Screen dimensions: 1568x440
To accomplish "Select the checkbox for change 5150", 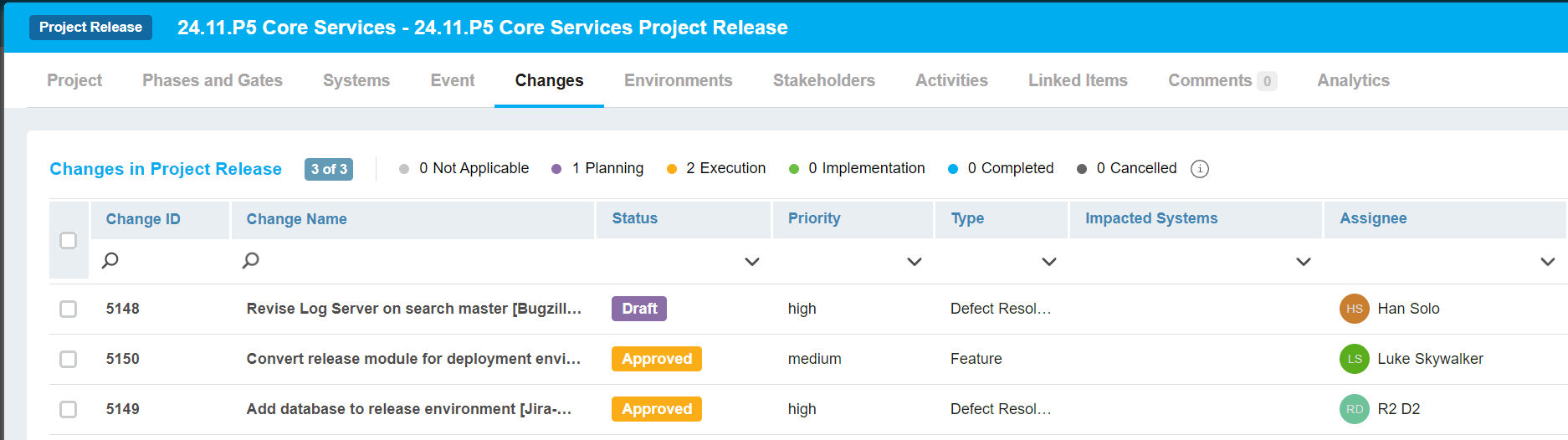I will click(69, 359).
